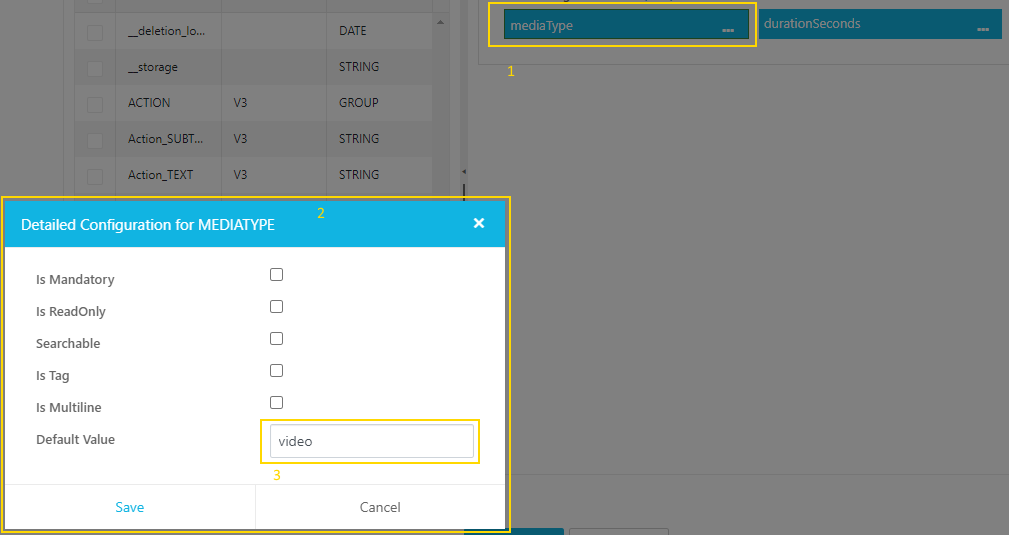Check the Action_SUBT... row checkbox
Viewport: 1009px width, 535px height.
(95, 141)
